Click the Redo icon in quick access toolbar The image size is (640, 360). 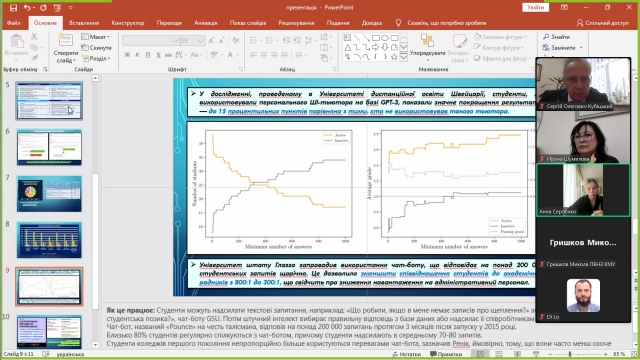[x=43, y=7]
